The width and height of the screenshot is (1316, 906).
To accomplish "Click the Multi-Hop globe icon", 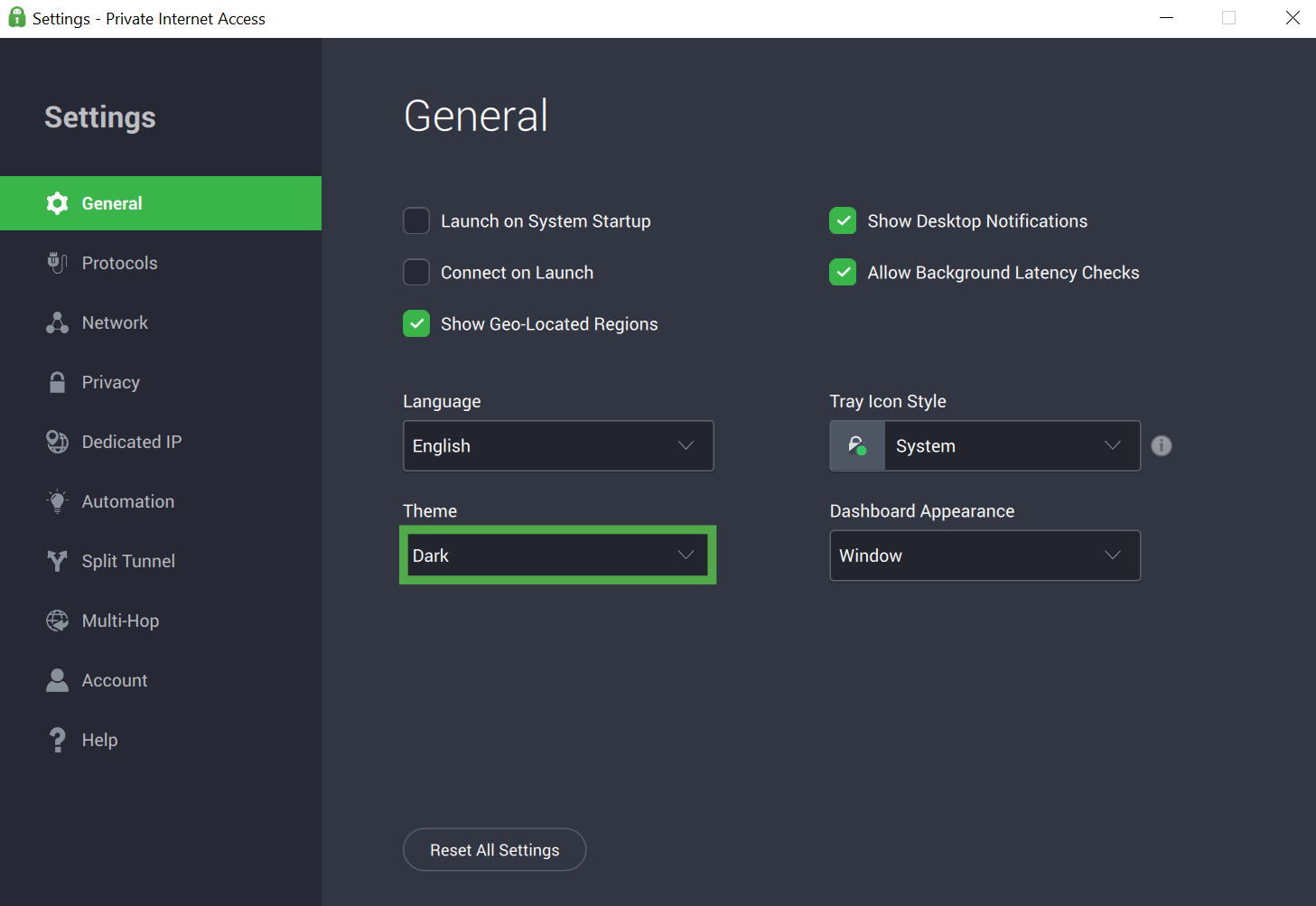I will pyautogui.click(x=57, y=621).
